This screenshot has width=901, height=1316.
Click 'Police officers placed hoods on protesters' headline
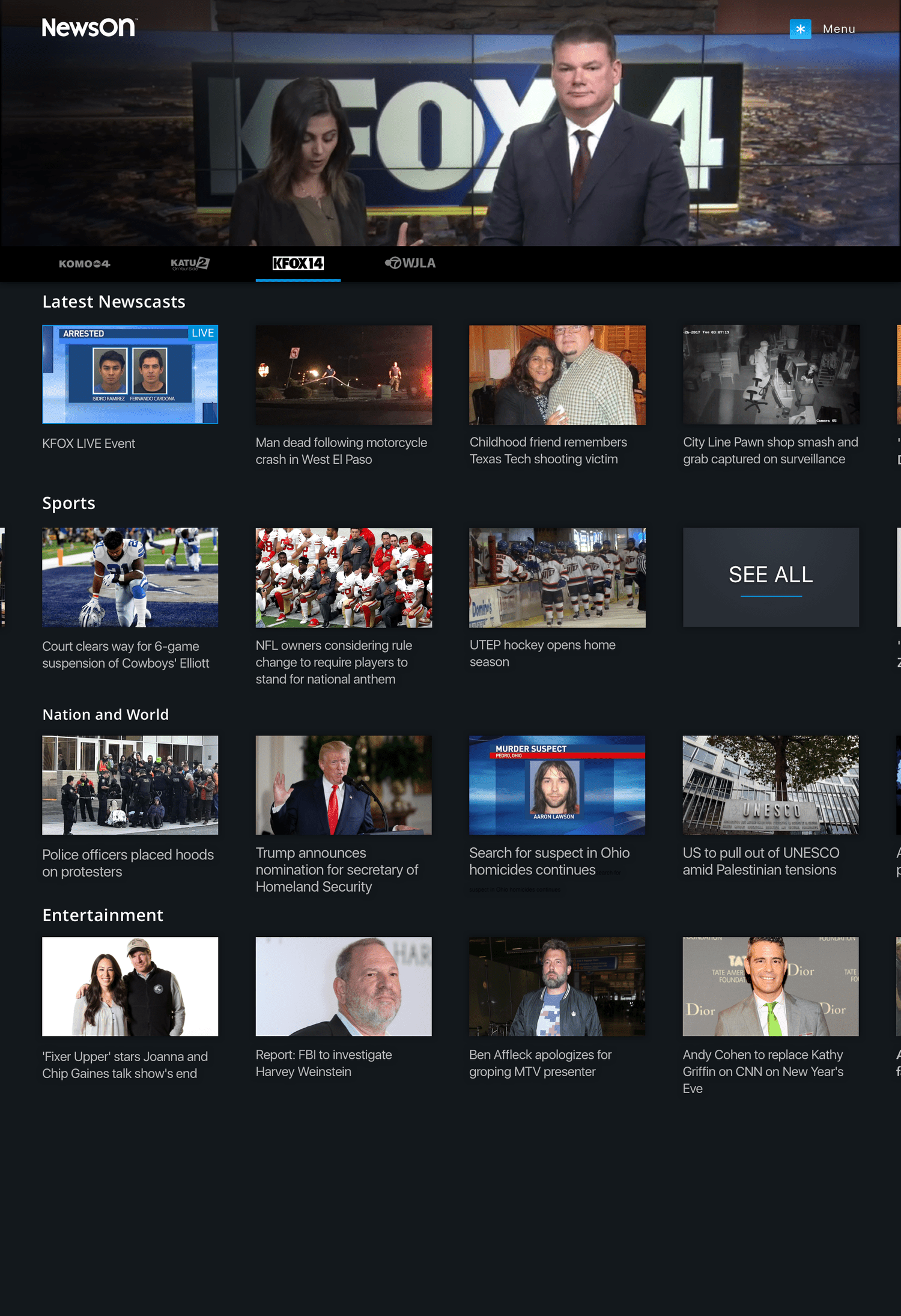[128, 863]
